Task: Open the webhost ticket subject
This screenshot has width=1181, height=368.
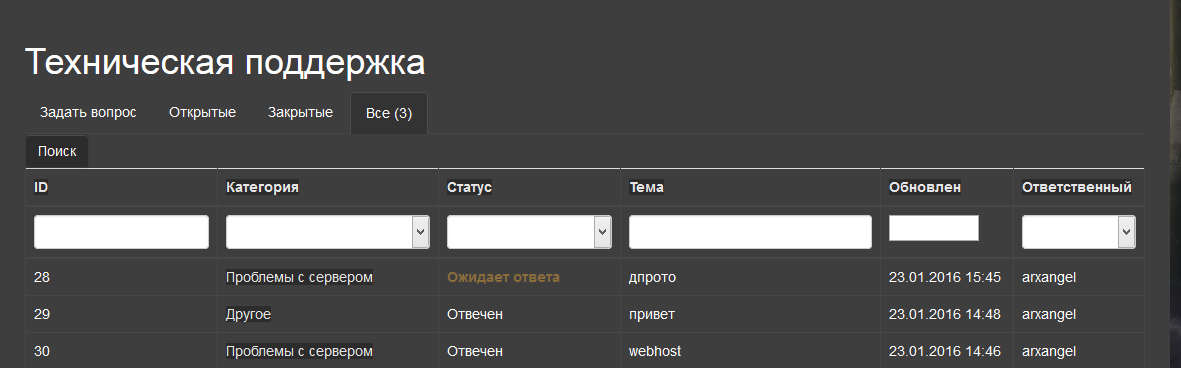Action: click(655, 351)
